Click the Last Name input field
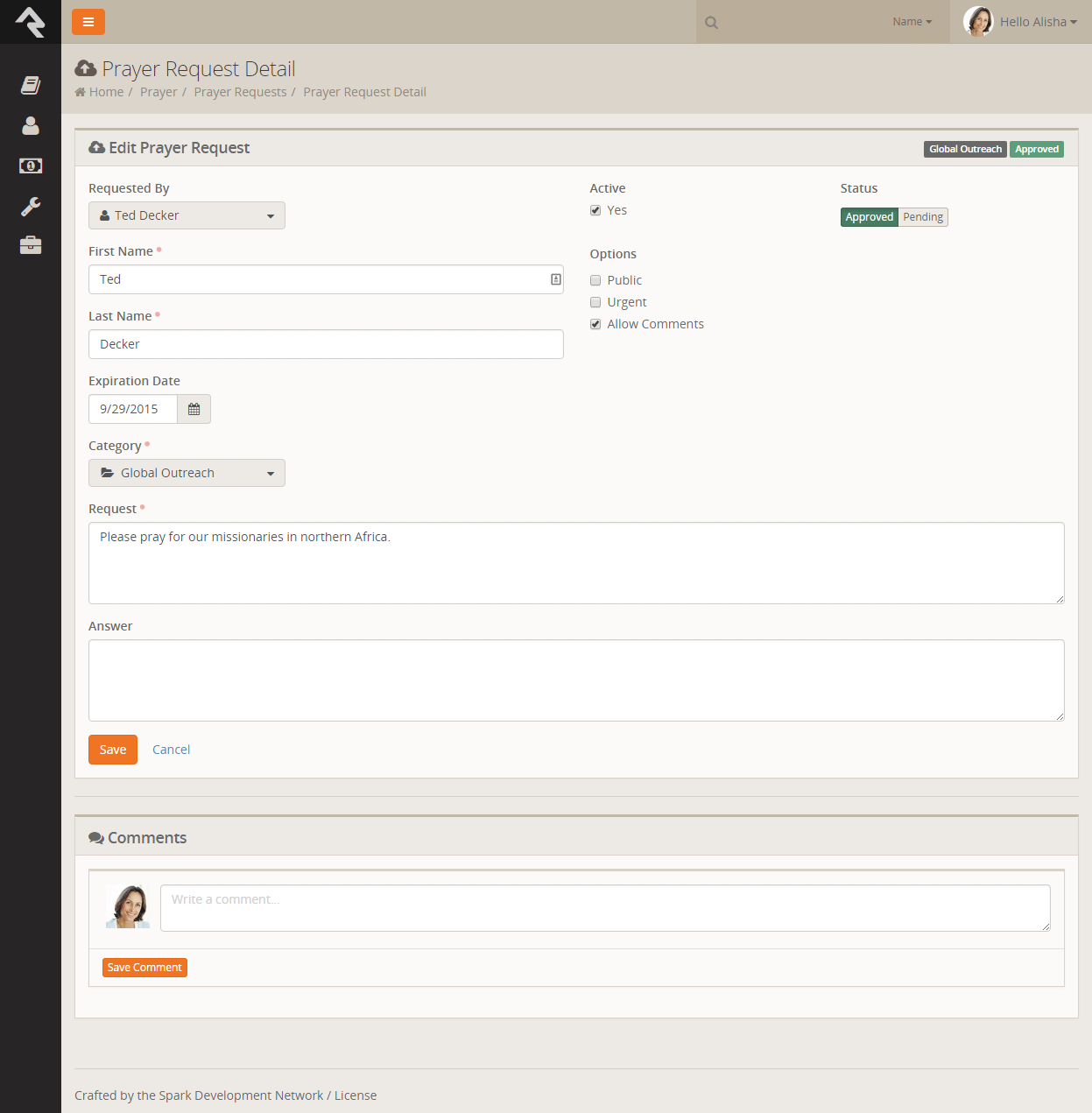 click(326, 344)
